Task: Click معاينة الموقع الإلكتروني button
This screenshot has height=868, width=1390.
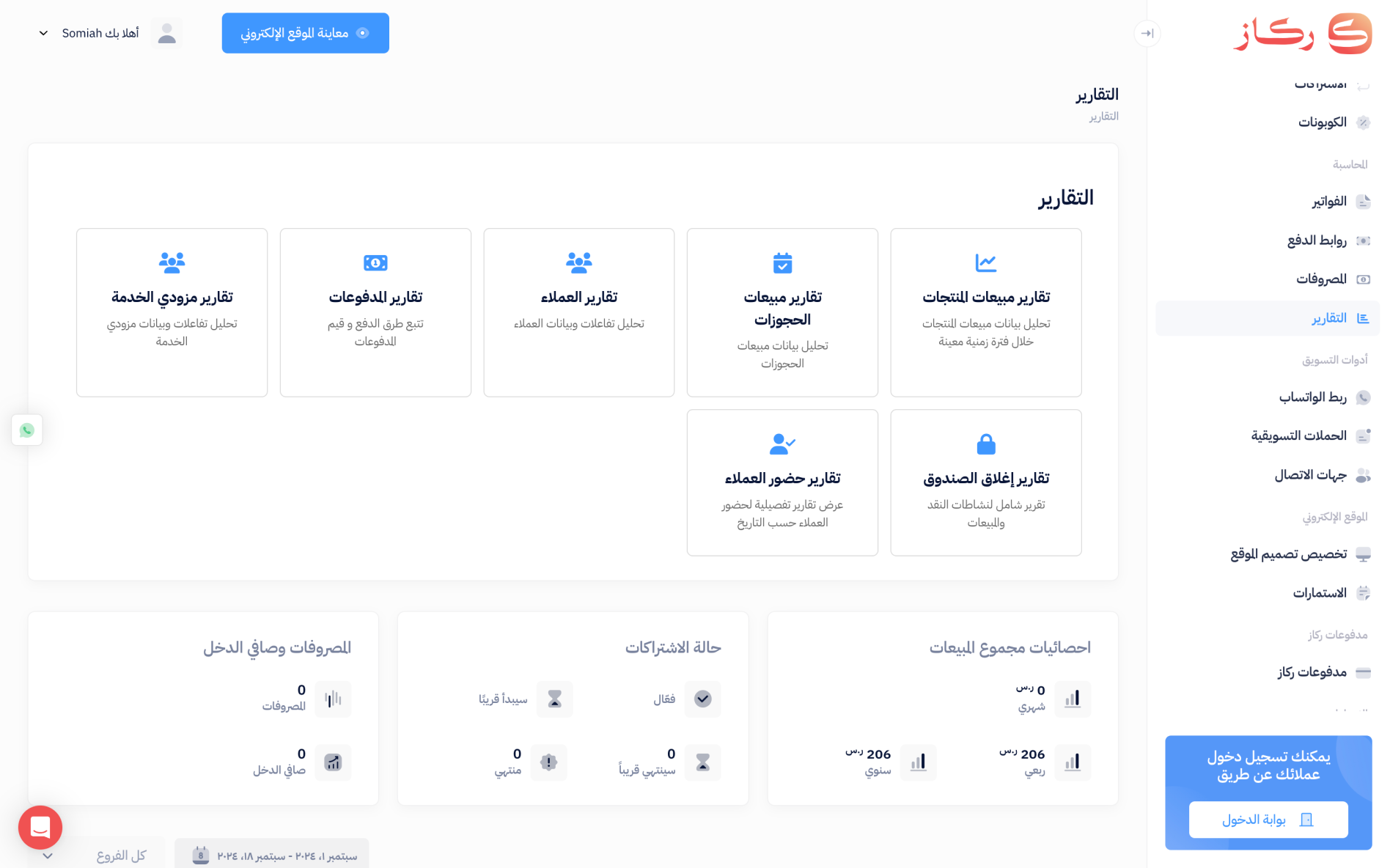Action: (x=305, y=34)
